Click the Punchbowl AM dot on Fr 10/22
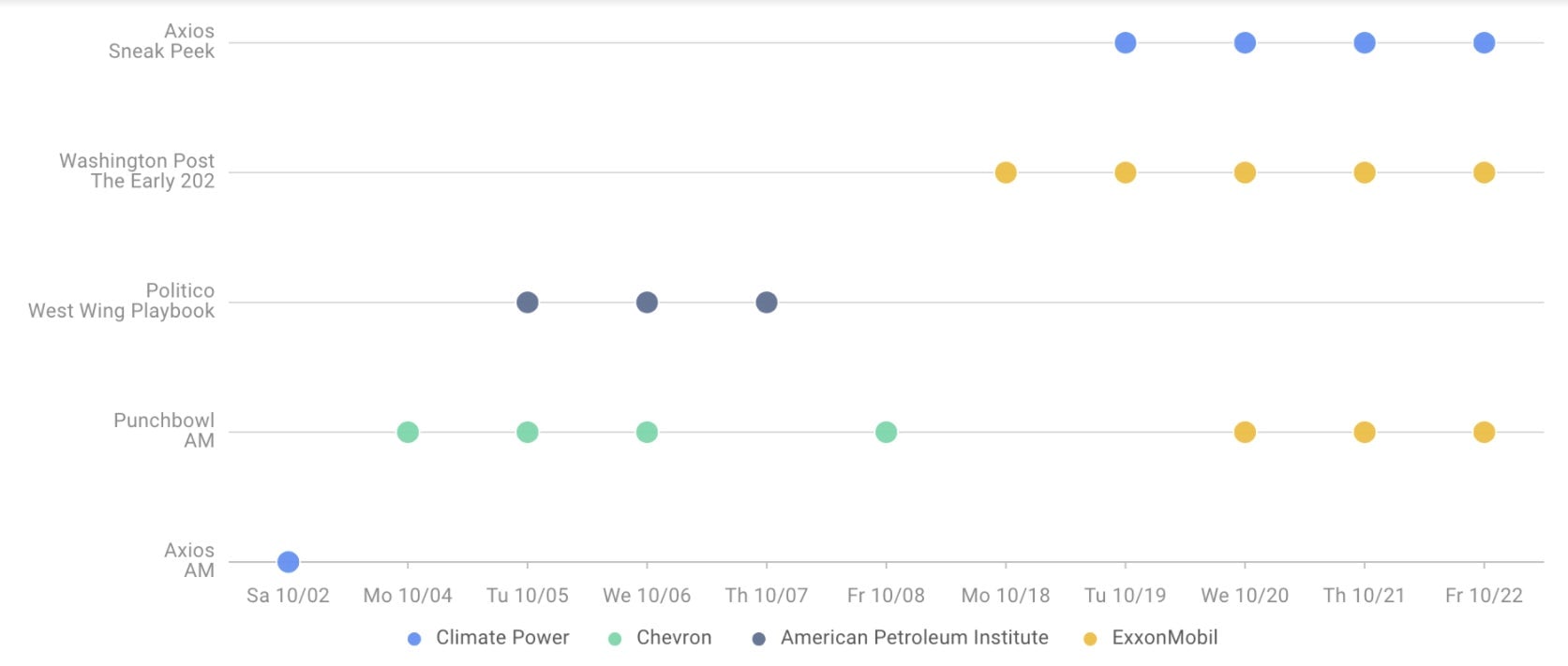Screen dimensions: 1568x666 click(1484, 432)
